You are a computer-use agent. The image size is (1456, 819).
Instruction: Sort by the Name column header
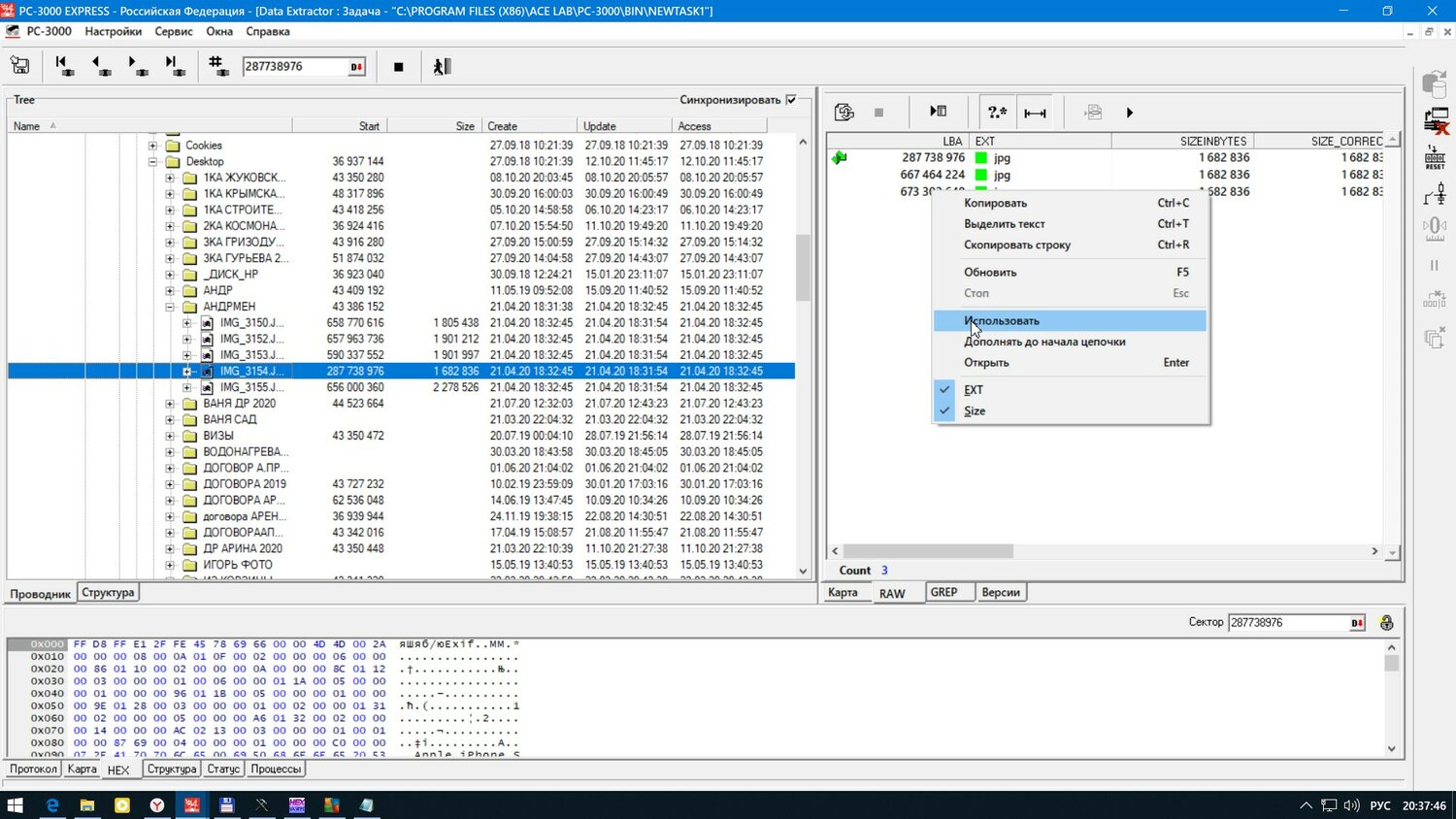coord(150,126)
